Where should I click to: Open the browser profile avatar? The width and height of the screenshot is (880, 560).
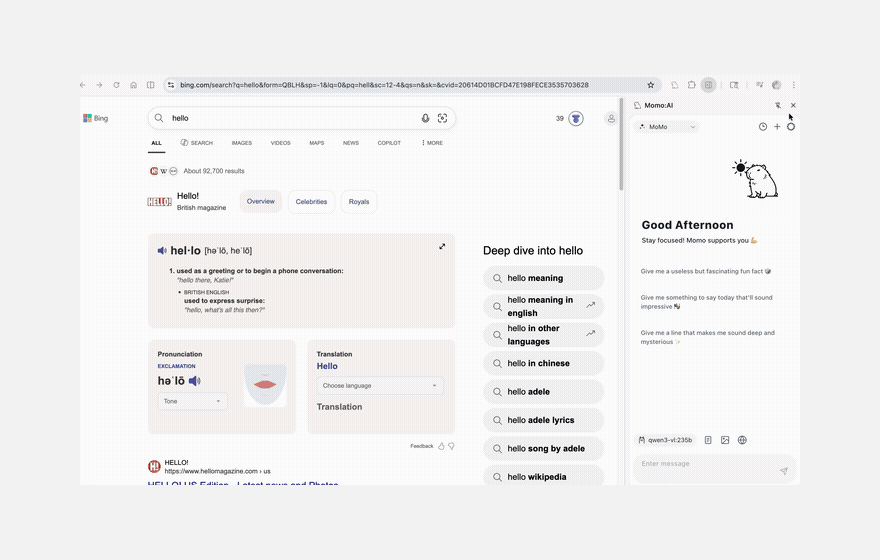point(776,85)
